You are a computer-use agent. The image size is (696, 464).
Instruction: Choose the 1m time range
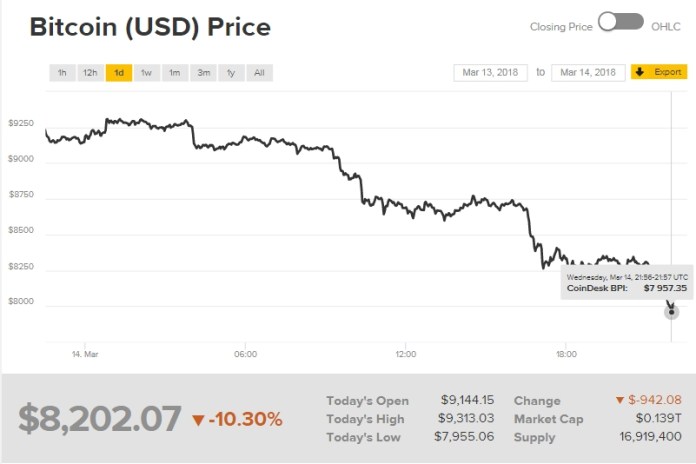175,73
